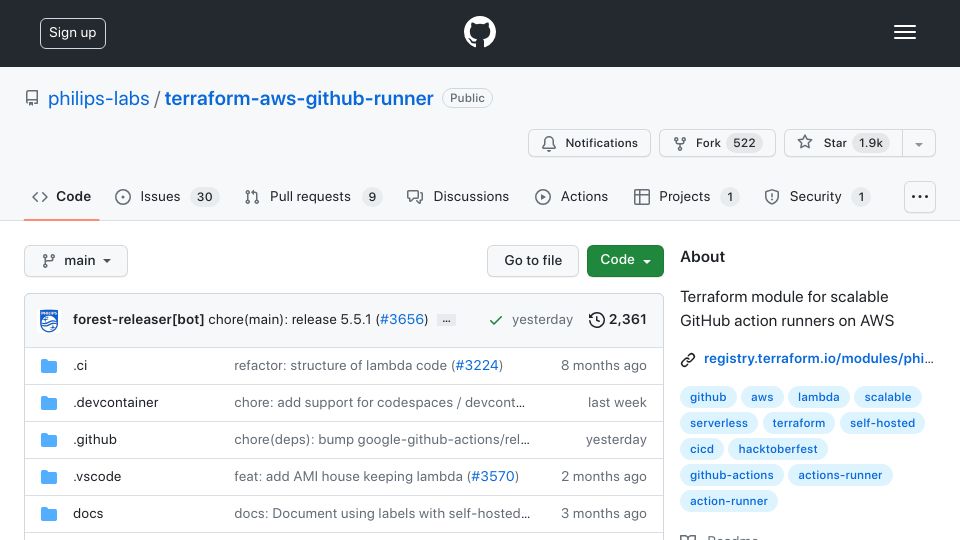
Task: Switch to the Code tab
Action: point(61,197)
